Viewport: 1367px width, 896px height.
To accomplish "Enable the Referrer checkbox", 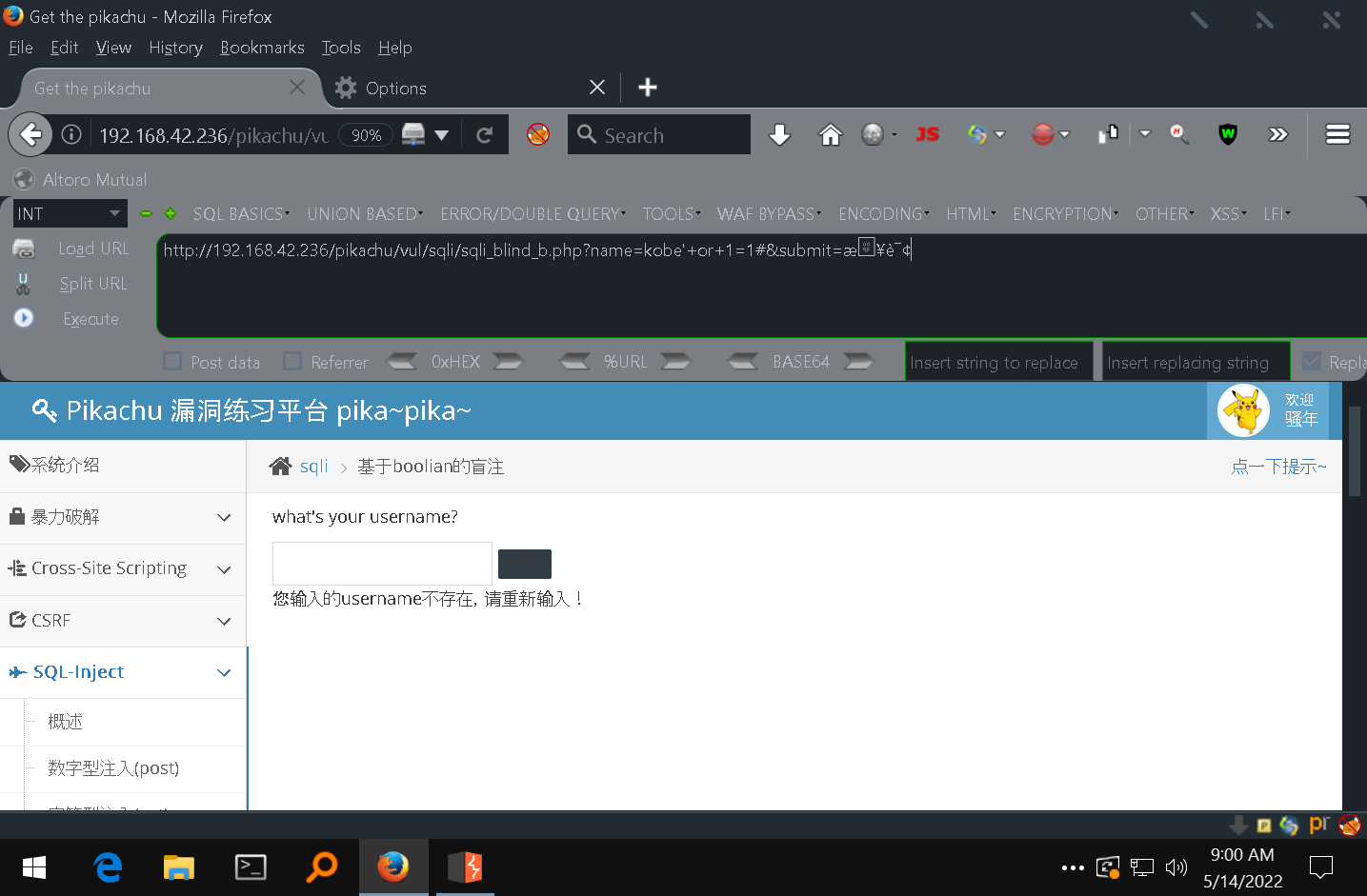I will [x=292, y=361].
